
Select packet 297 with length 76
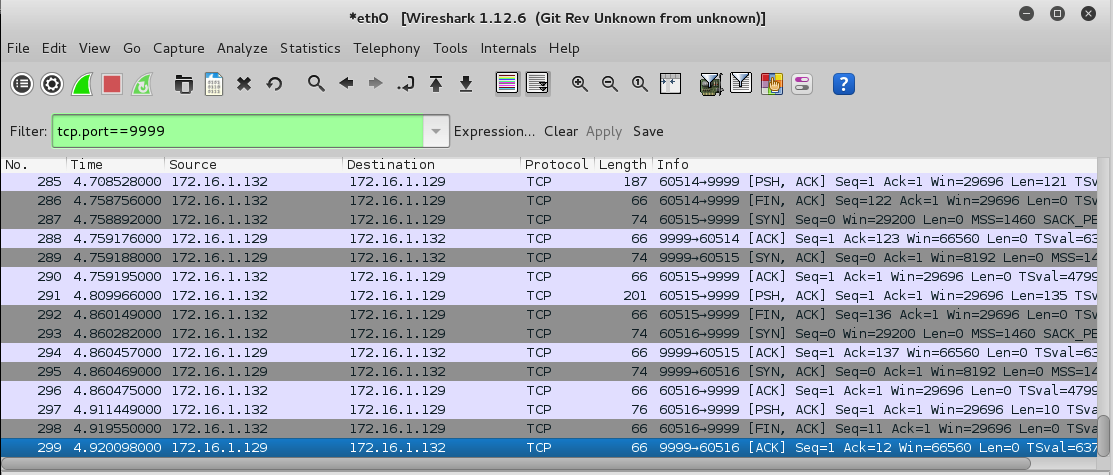click(x=549, y=410)
